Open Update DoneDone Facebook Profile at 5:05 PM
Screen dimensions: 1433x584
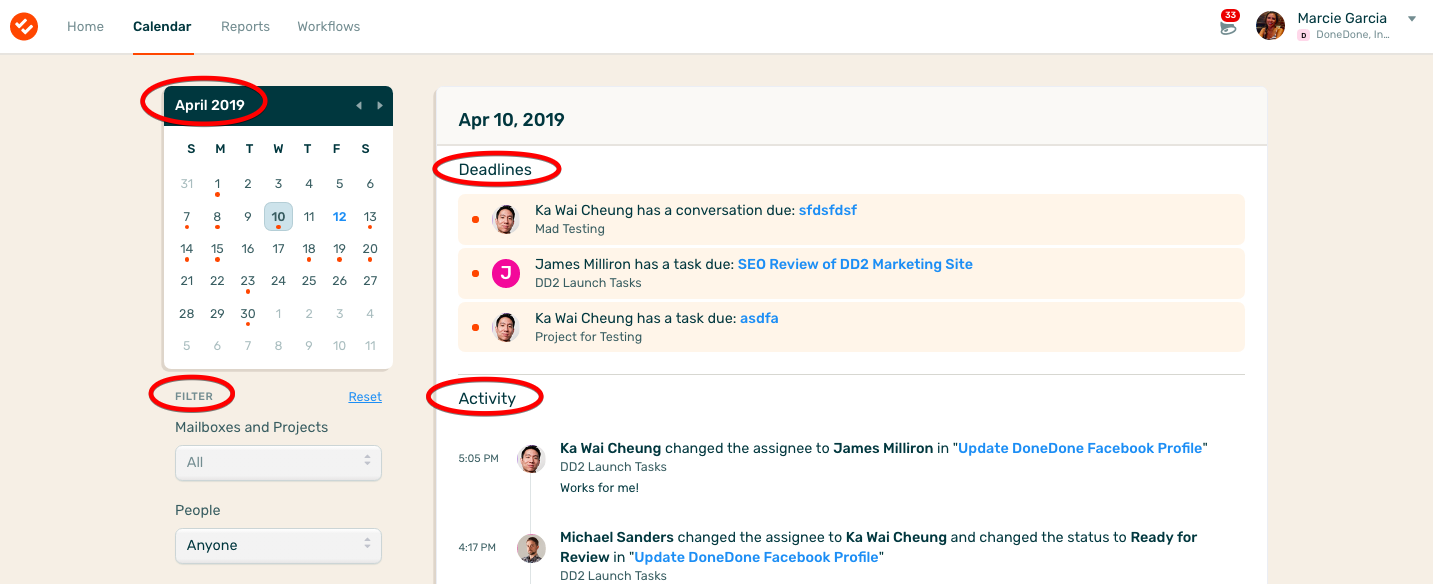click(1080, 448)
